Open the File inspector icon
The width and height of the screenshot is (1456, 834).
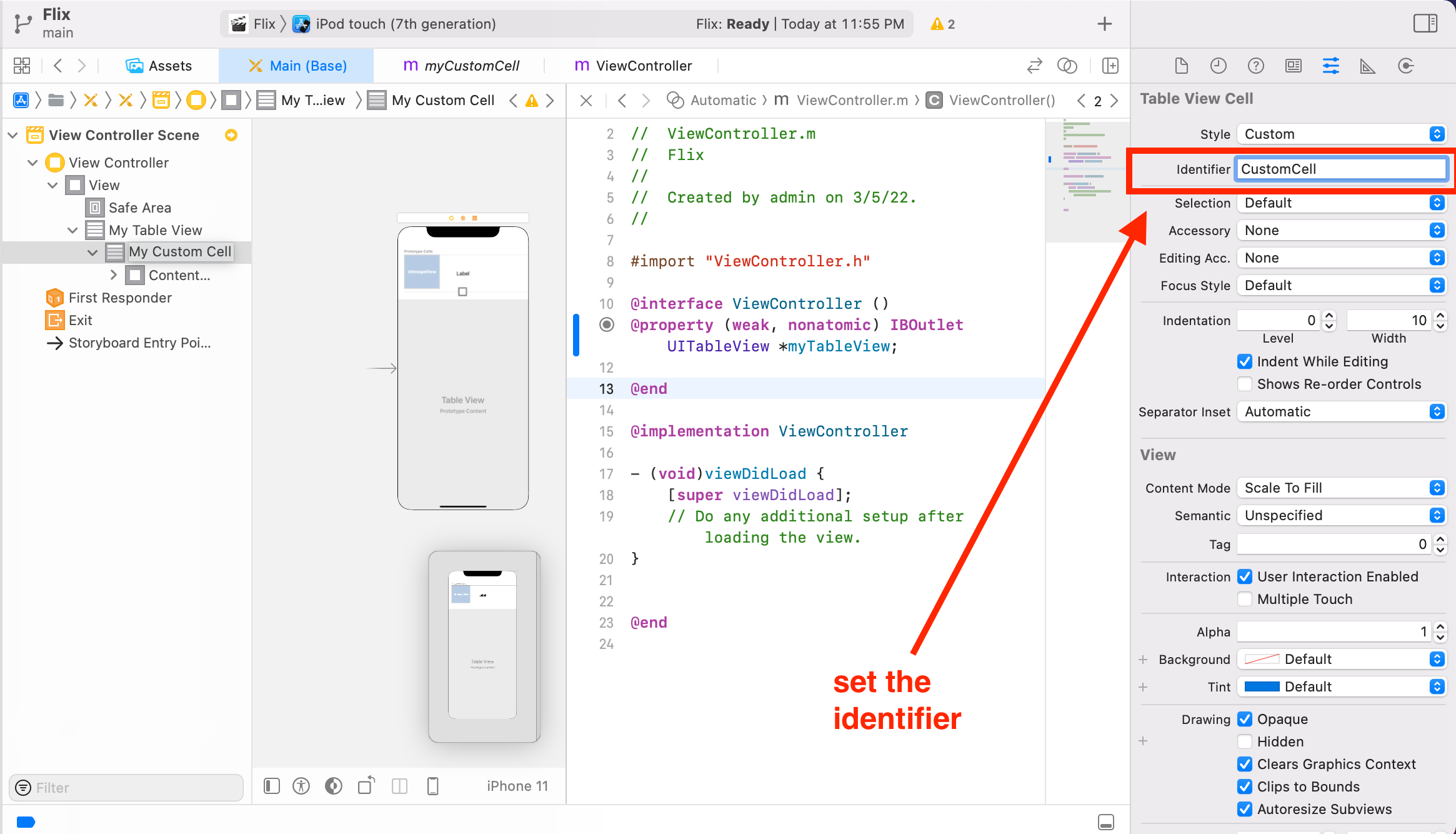(x=1180, y=66)
